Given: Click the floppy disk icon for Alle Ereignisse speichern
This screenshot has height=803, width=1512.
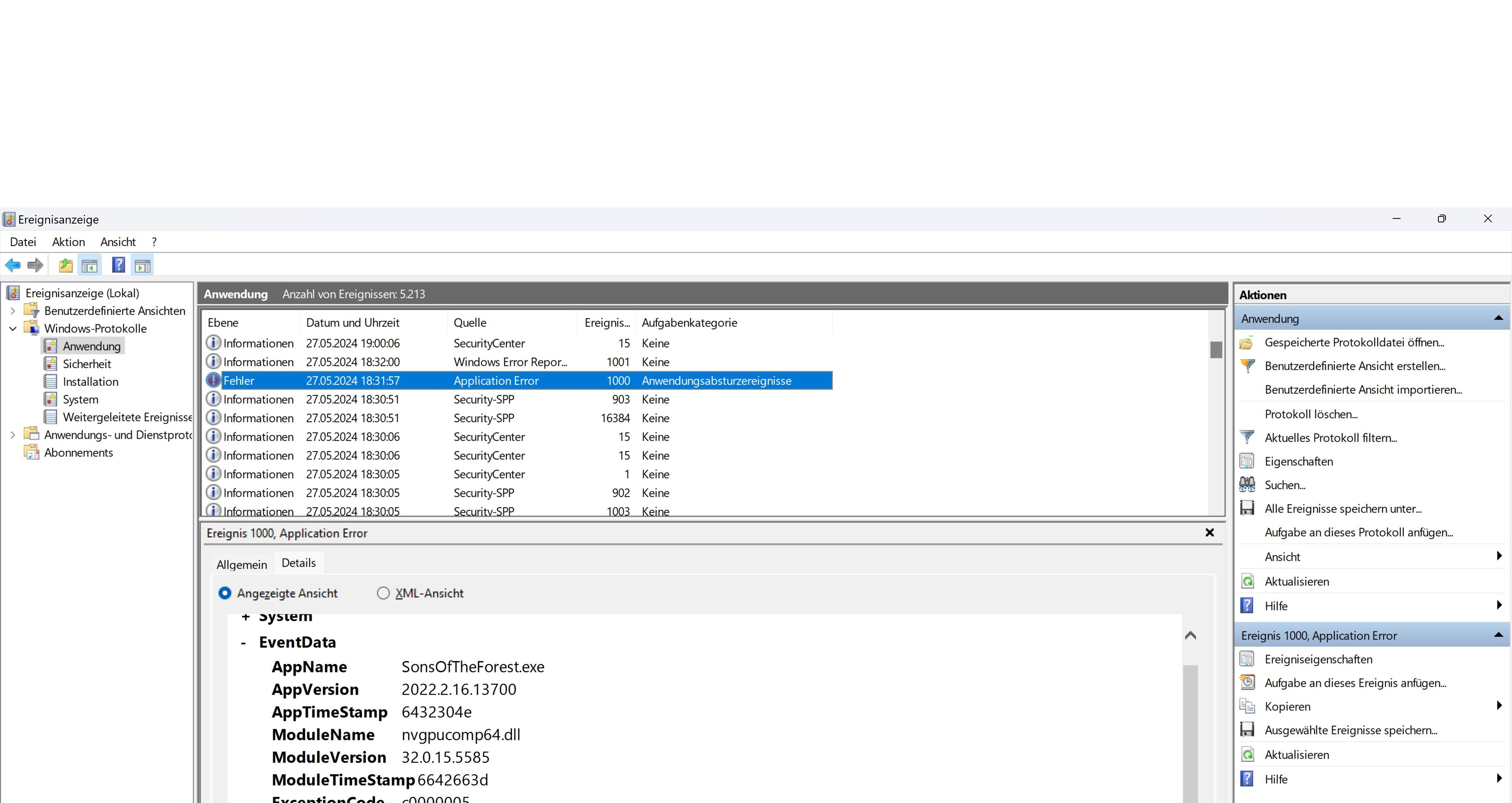Looking at the screenshot, I should [1247, 508].
